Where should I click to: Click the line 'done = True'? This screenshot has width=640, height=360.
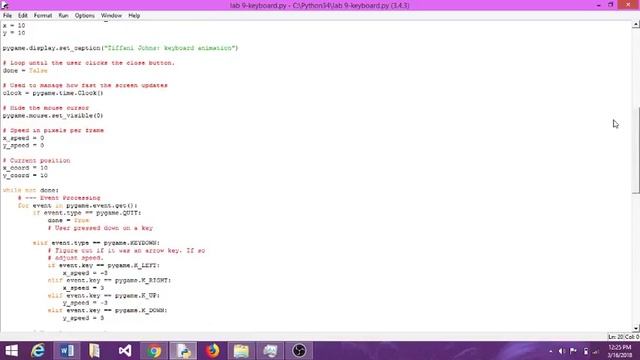coord(68,220)
